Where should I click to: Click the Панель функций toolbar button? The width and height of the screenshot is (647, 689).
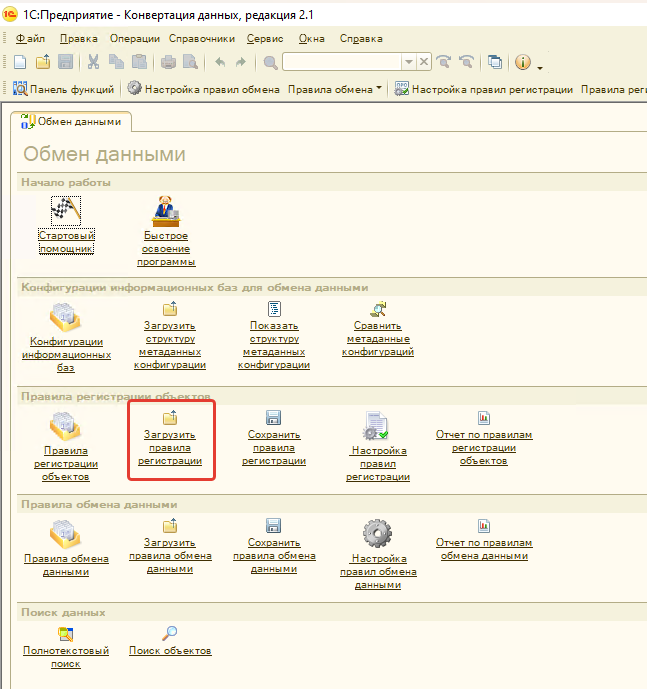coord(65,89)
